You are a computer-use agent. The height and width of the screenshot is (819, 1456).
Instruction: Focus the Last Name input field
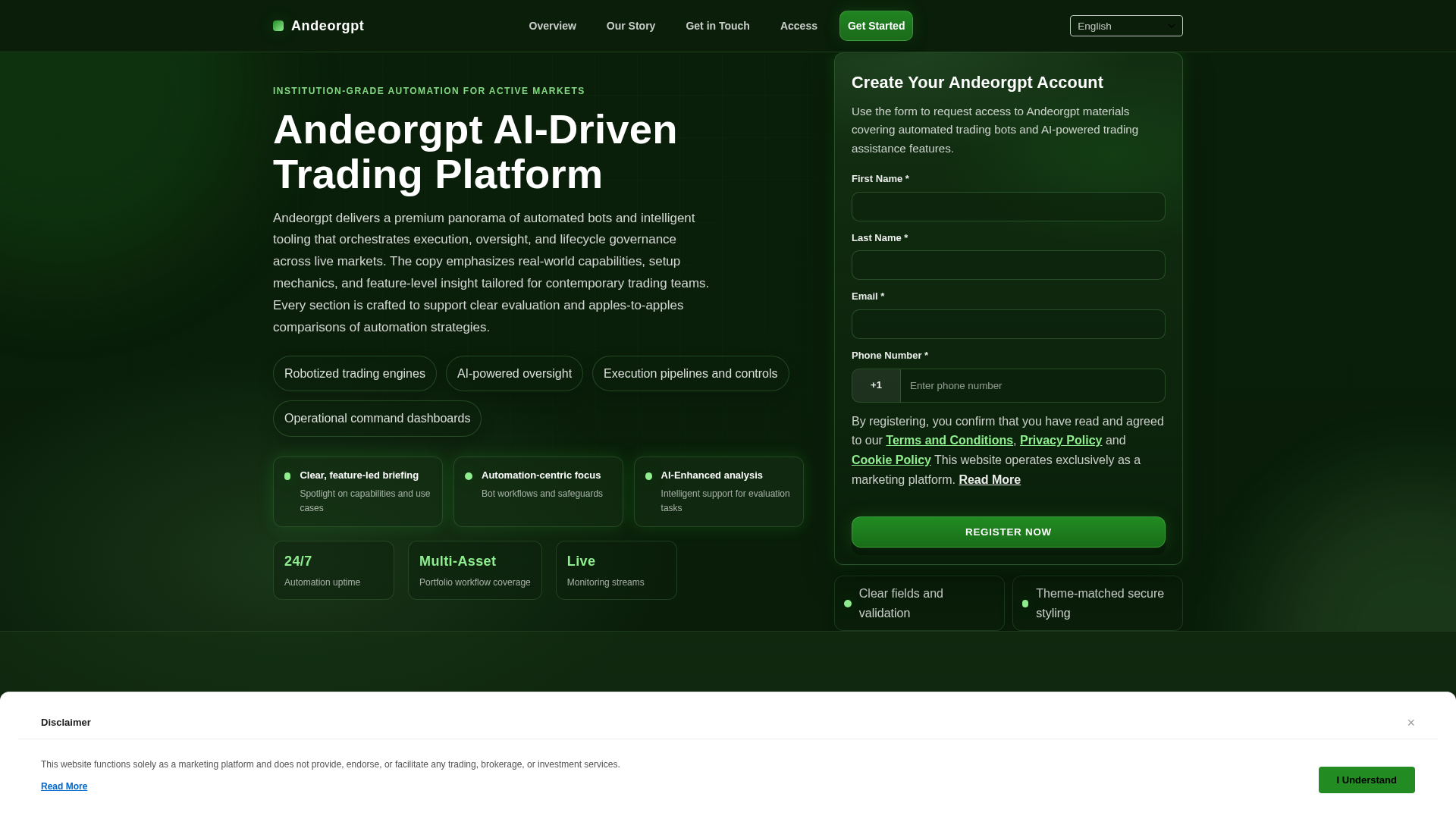1008,265
